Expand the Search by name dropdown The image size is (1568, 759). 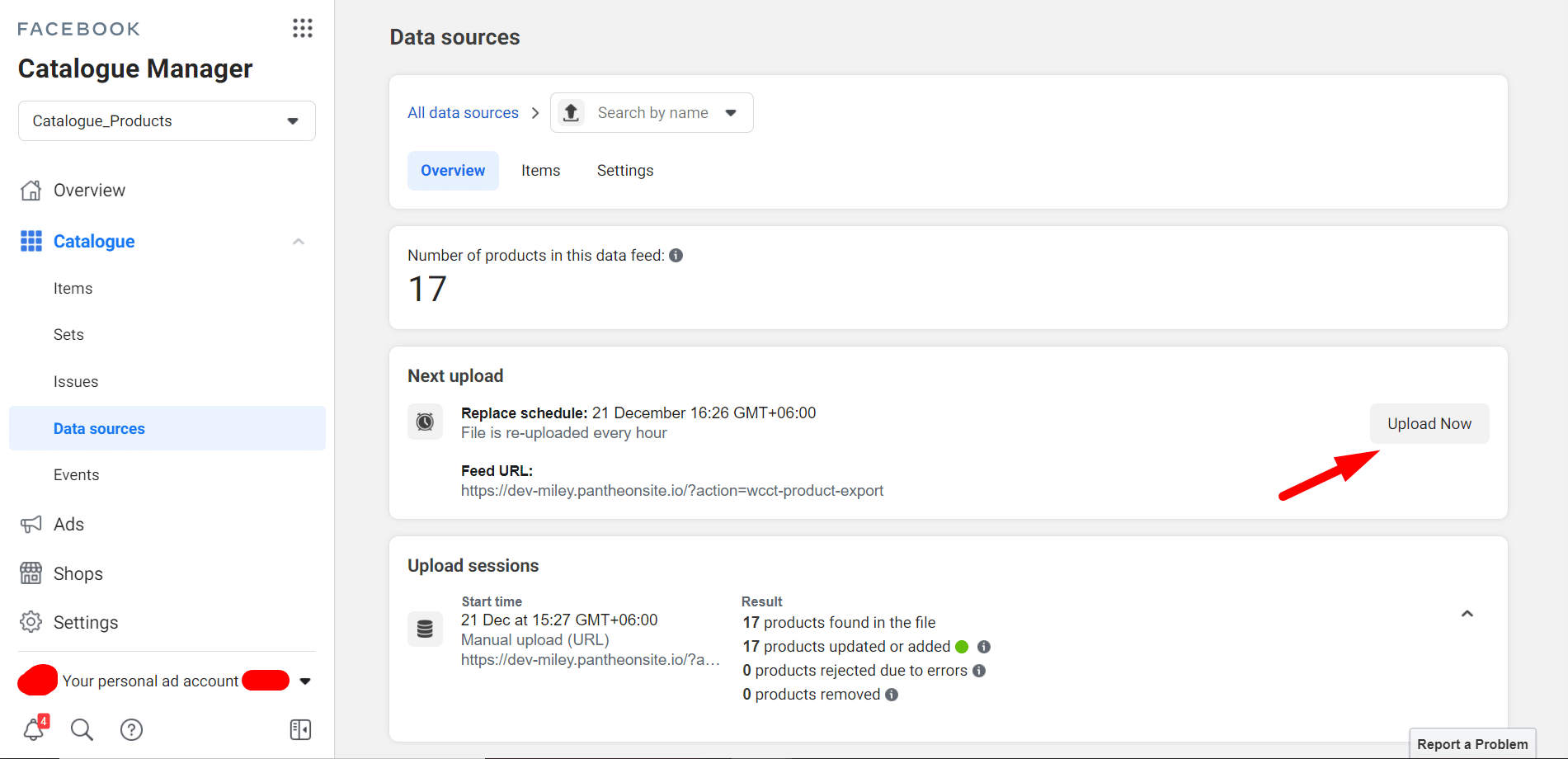[x=731, y=113]
